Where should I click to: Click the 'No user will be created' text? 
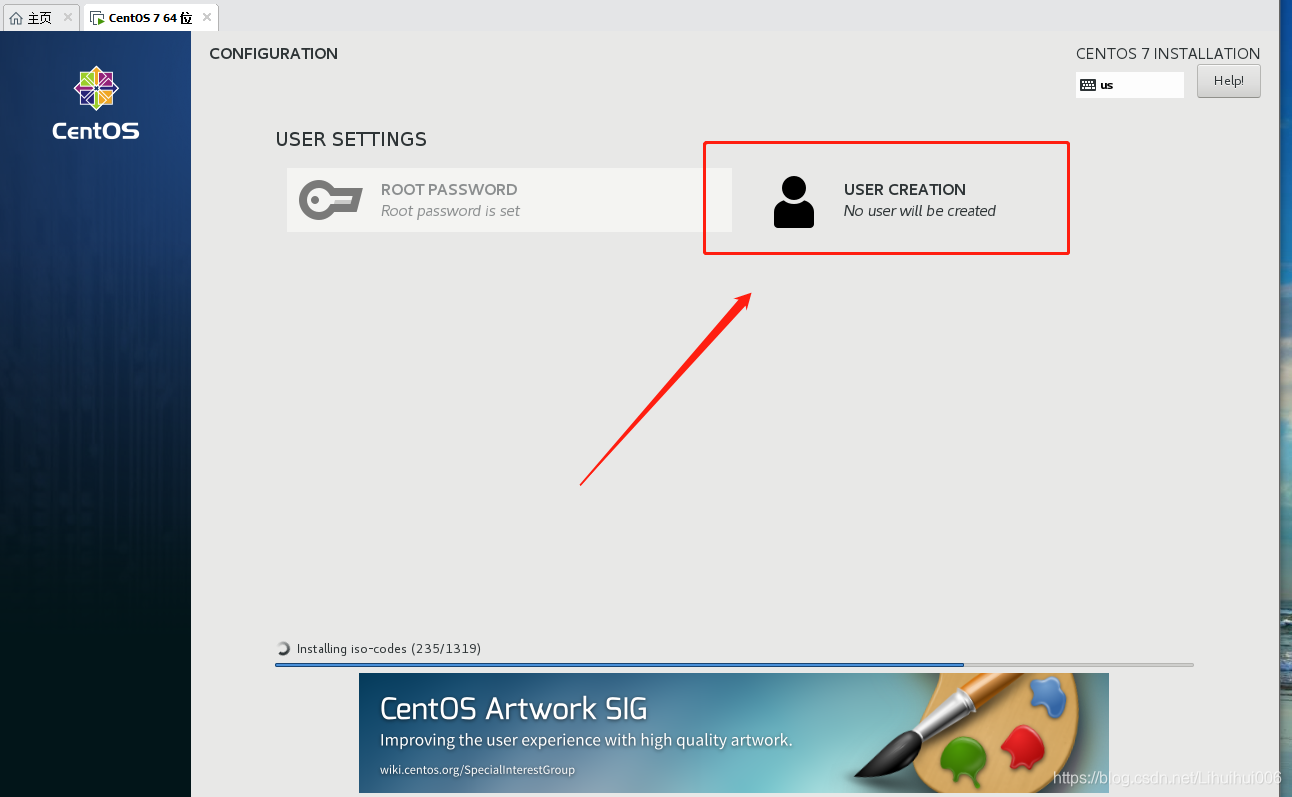tap(920, 211)
